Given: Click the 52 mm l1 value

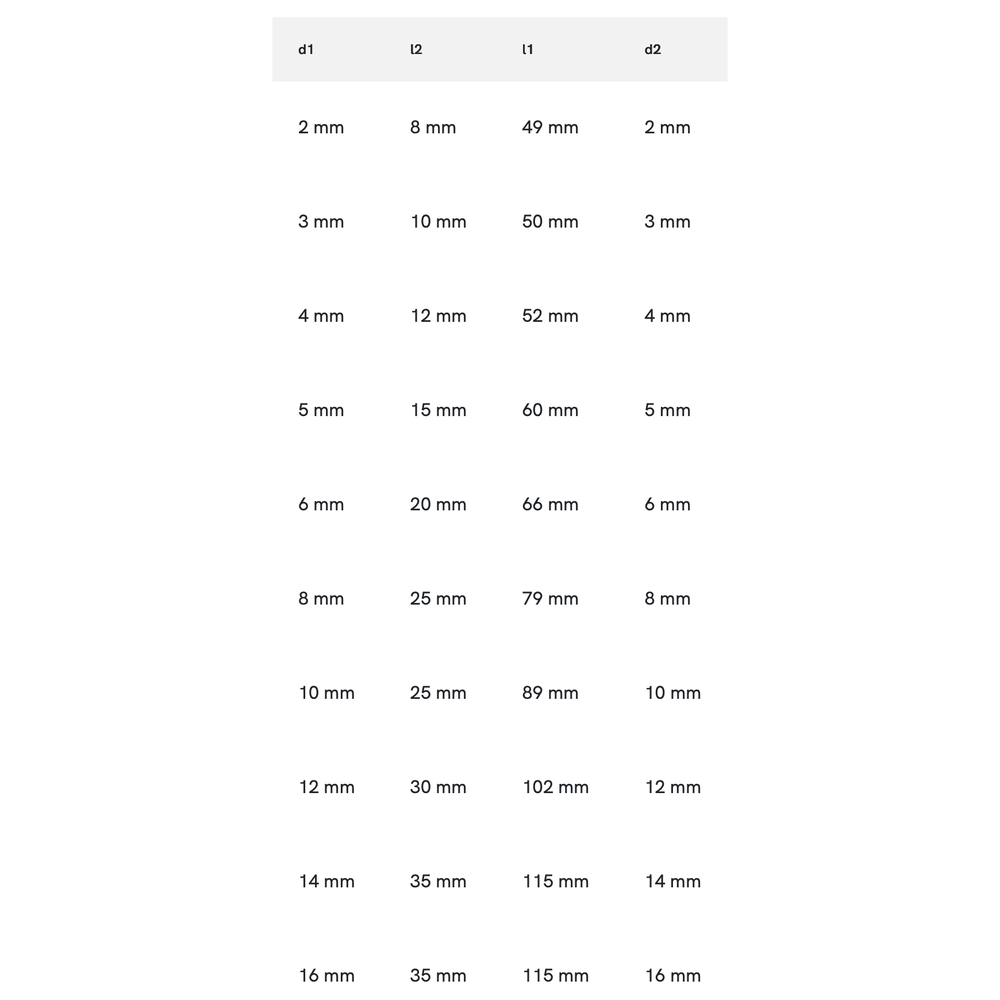Looking at the screenshot, I should 550,316.
